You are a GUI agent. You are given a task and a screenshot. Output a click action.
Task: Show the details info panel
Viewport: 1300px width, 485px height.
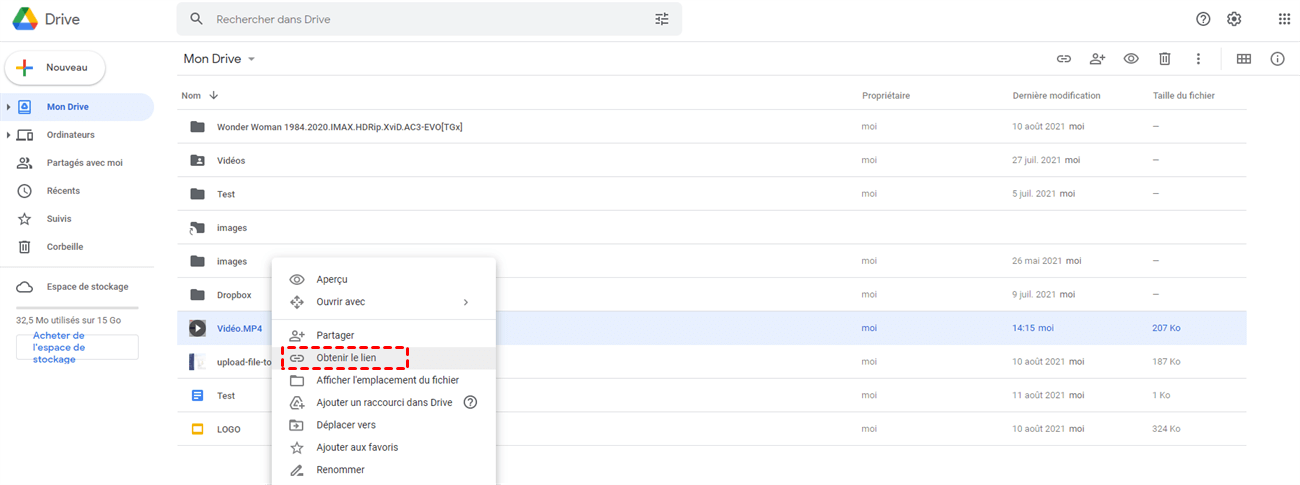click(x=1277, y=59)
